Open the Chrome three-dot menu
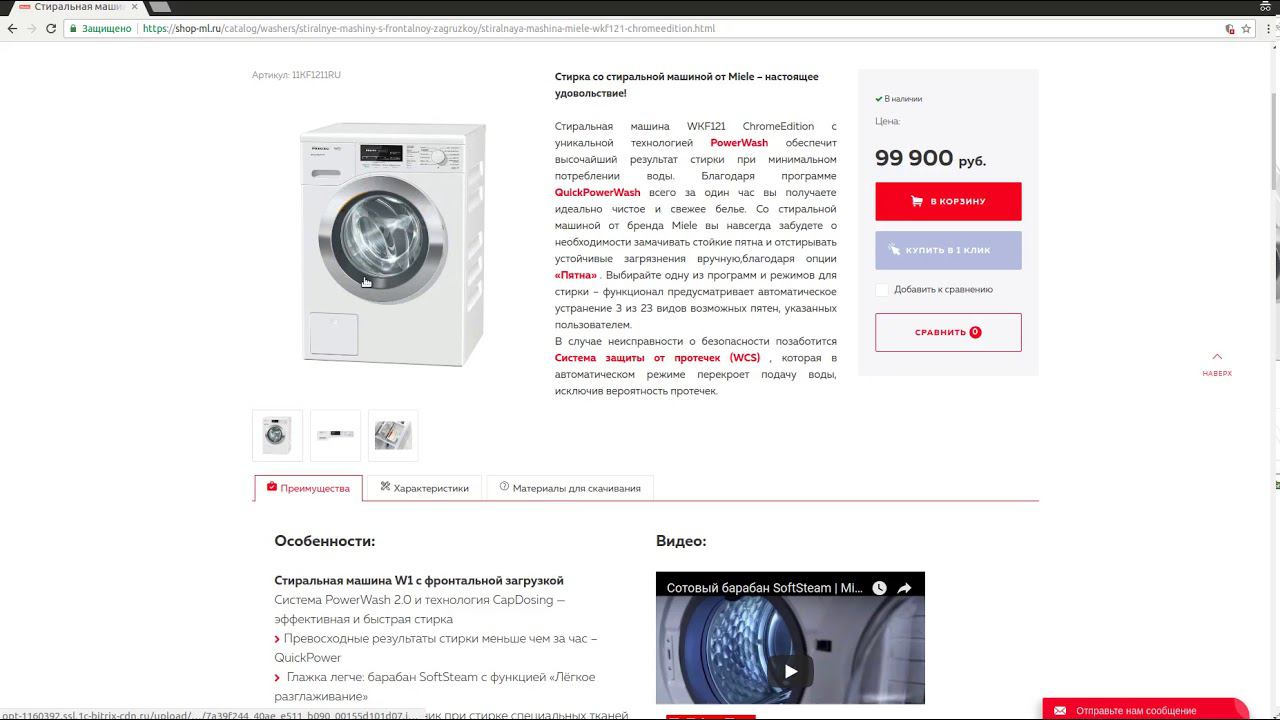Viewport: 1280px width, 720px height. (1267, 28)
